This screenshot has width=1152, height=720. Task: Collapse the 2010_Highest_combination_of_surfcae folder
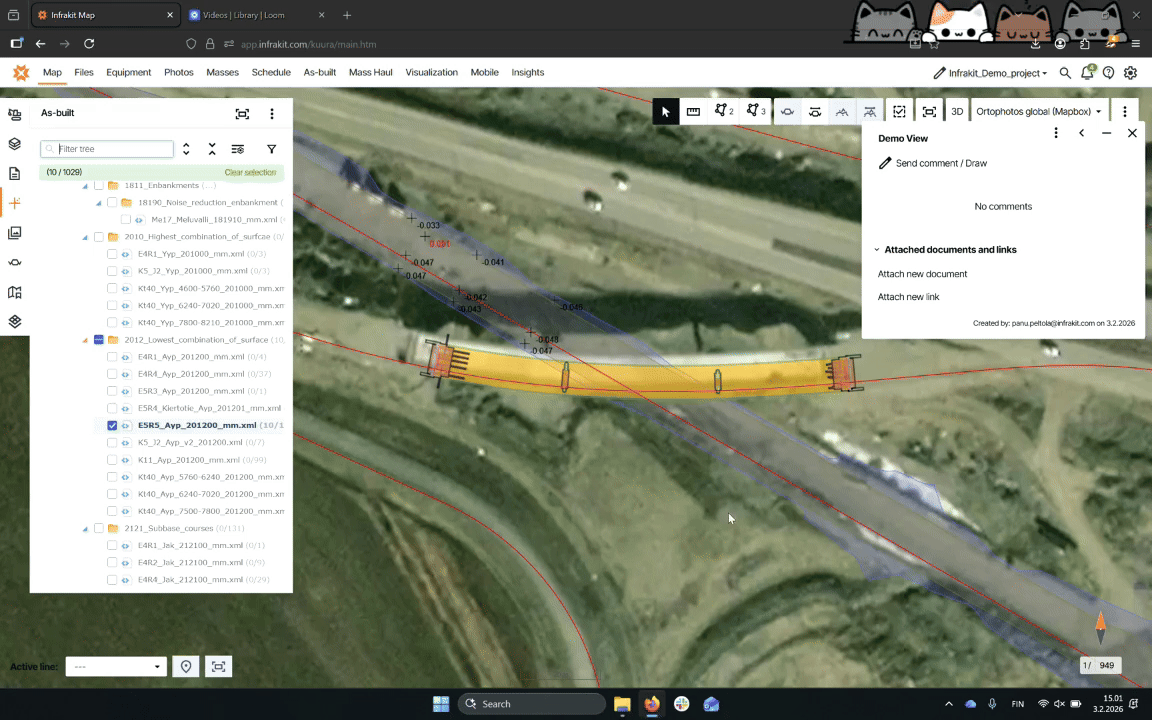coord(85,237)
